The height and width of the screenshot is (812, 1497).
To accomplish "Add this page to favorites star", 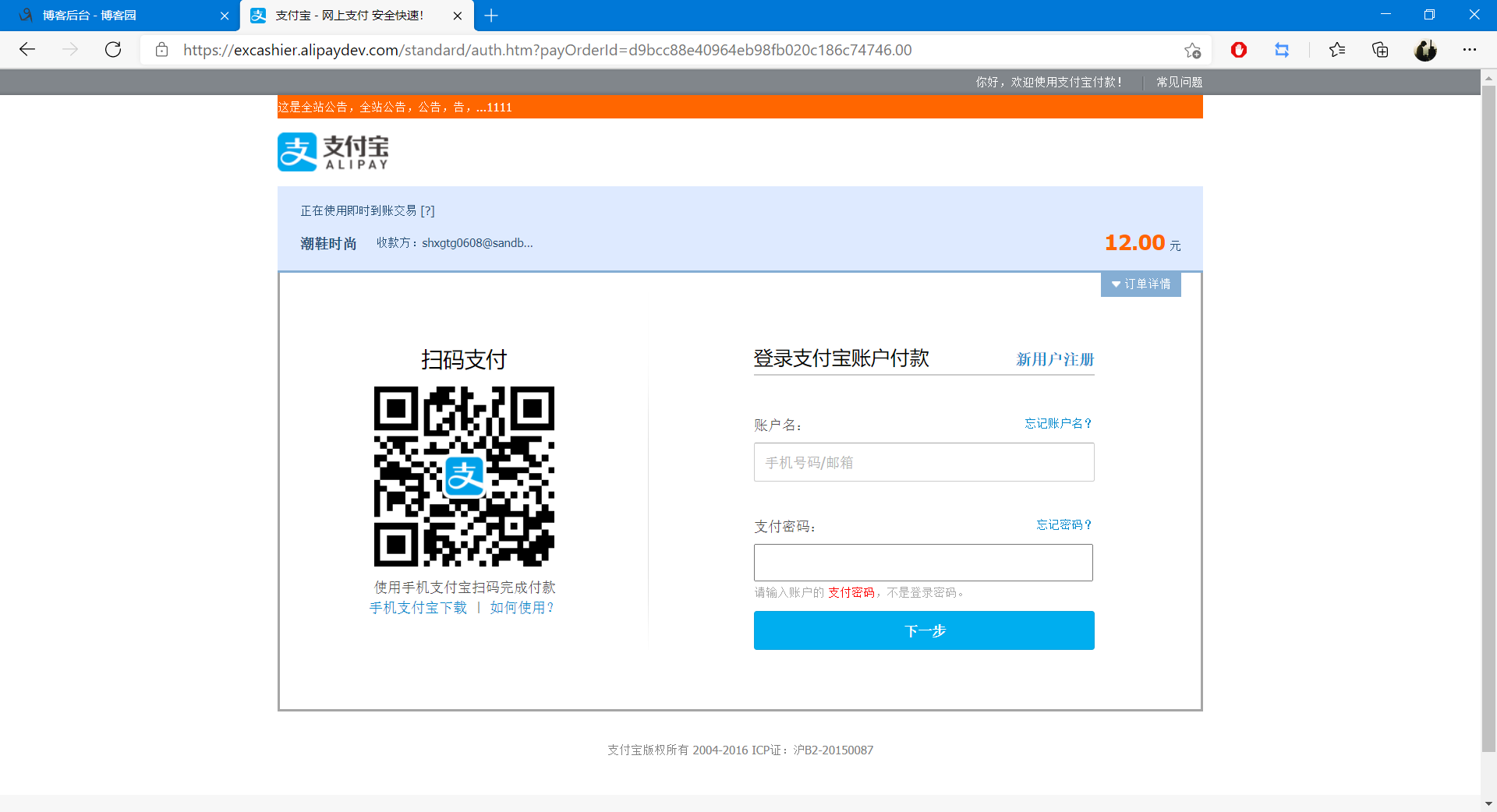I will 1192,51.
